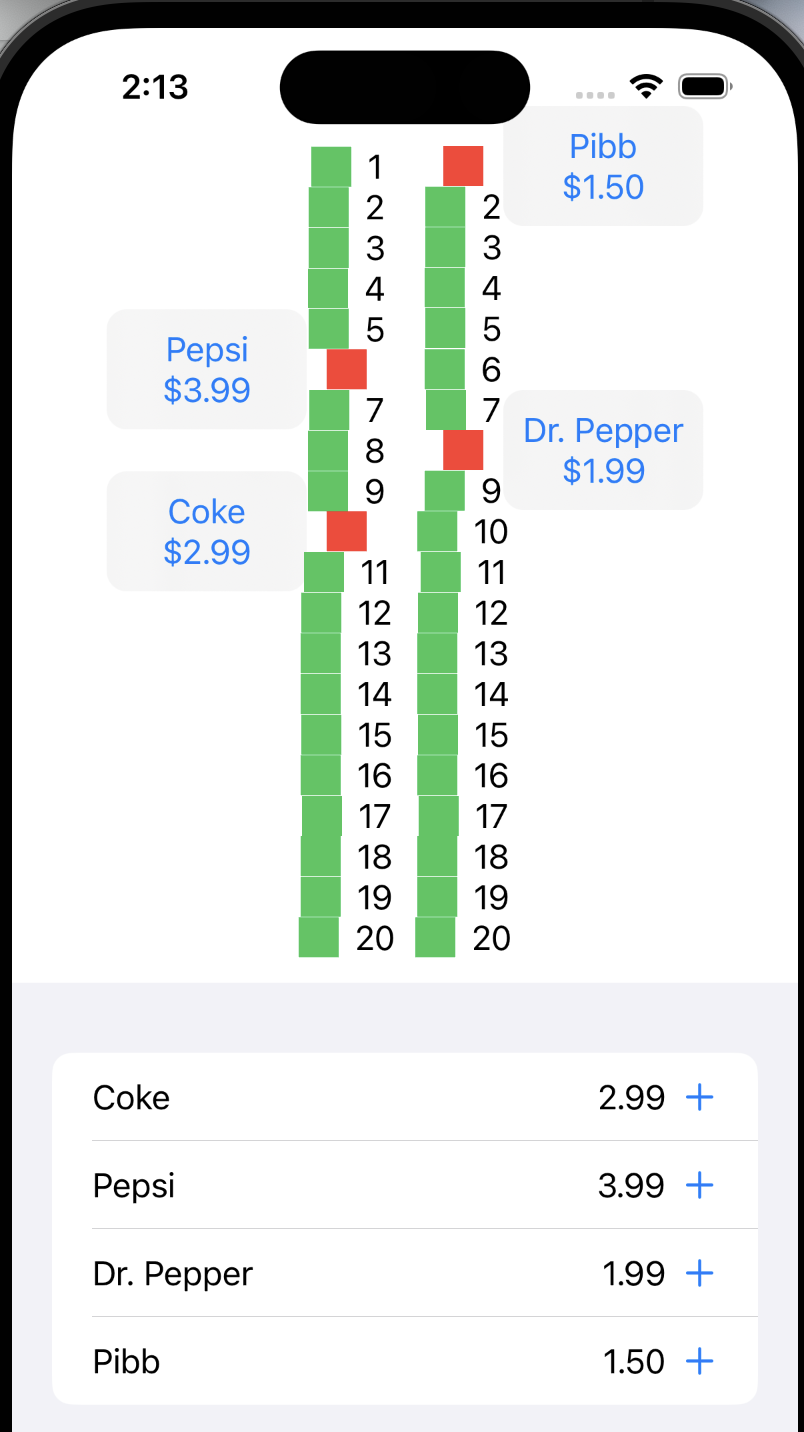Tap right column green square number 10
804x1432 pixels.
click(x=437, y=531)
